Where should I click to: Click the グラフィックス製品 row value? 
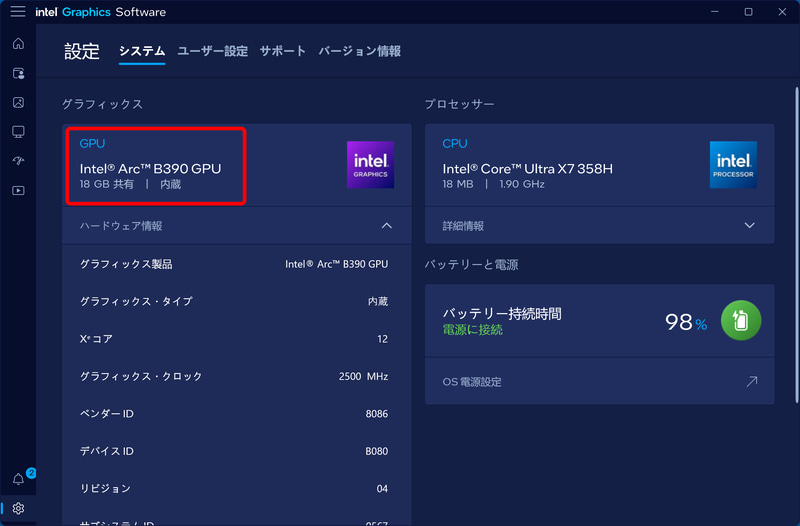337,264
